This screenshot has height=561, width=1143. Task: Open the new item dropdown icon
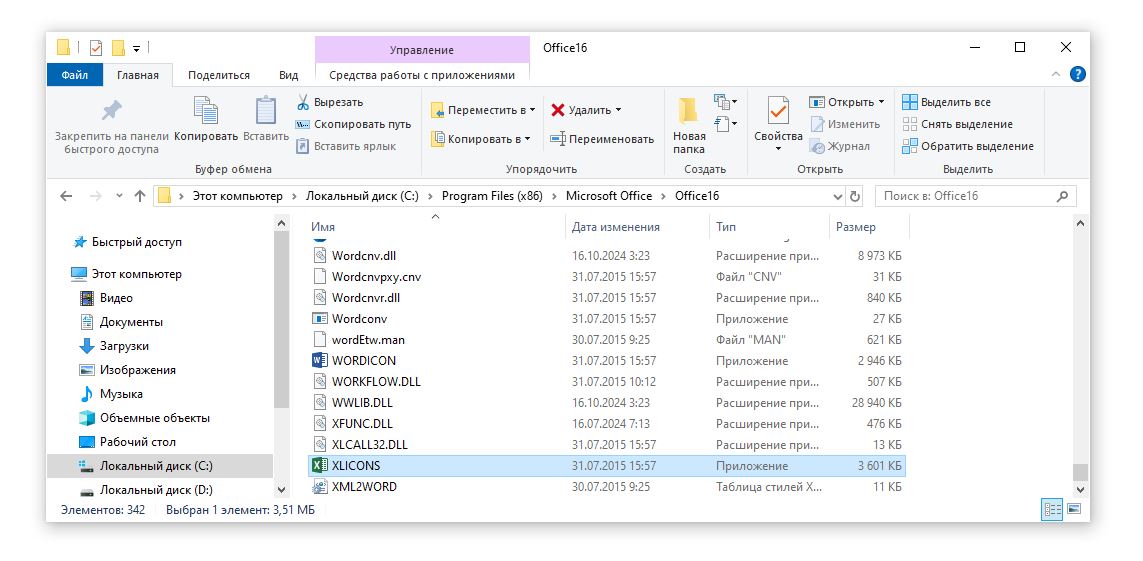(x=725, y=101)
